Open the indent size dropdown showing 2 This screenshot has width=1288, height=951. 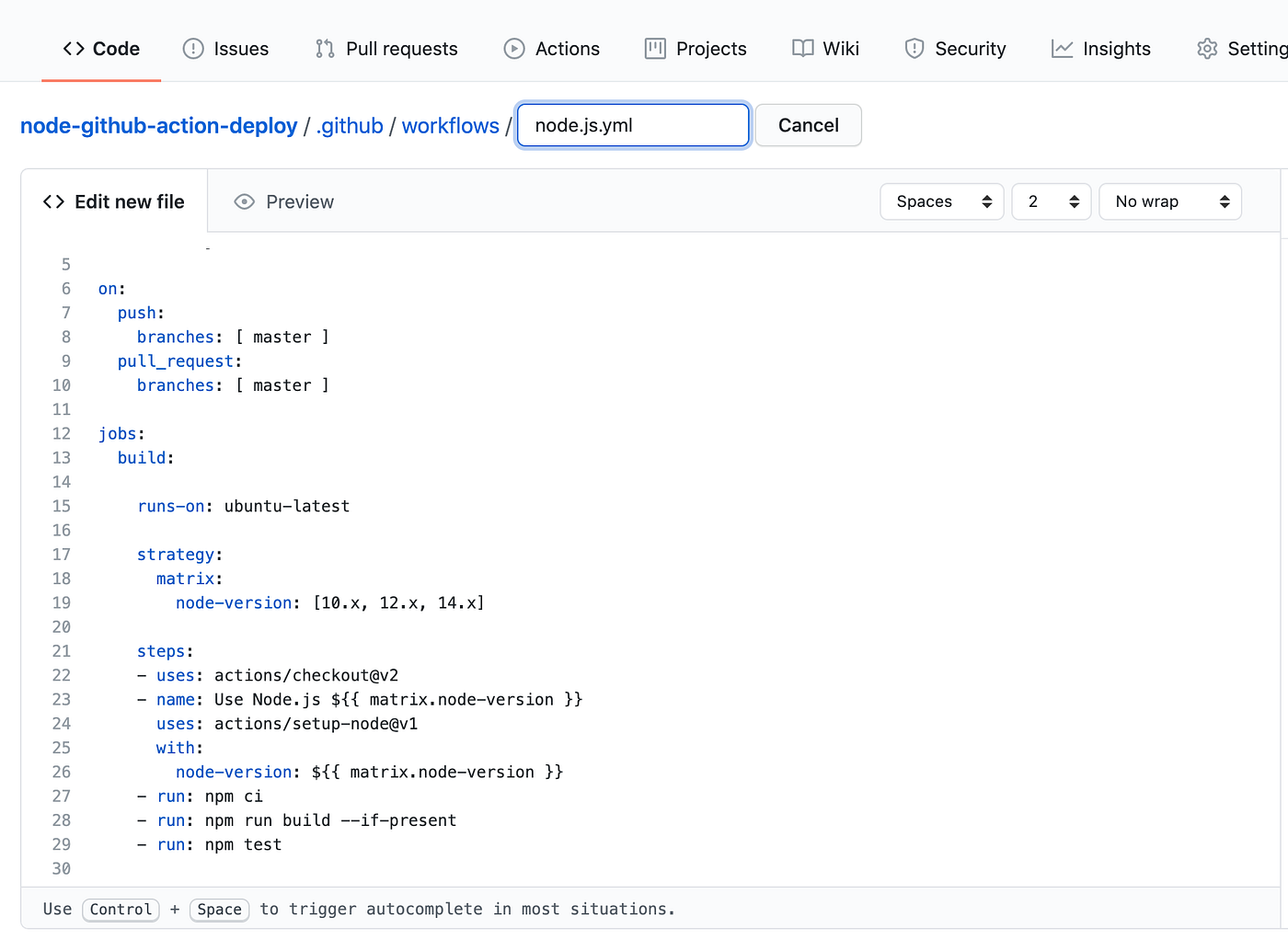(1051, 201)
